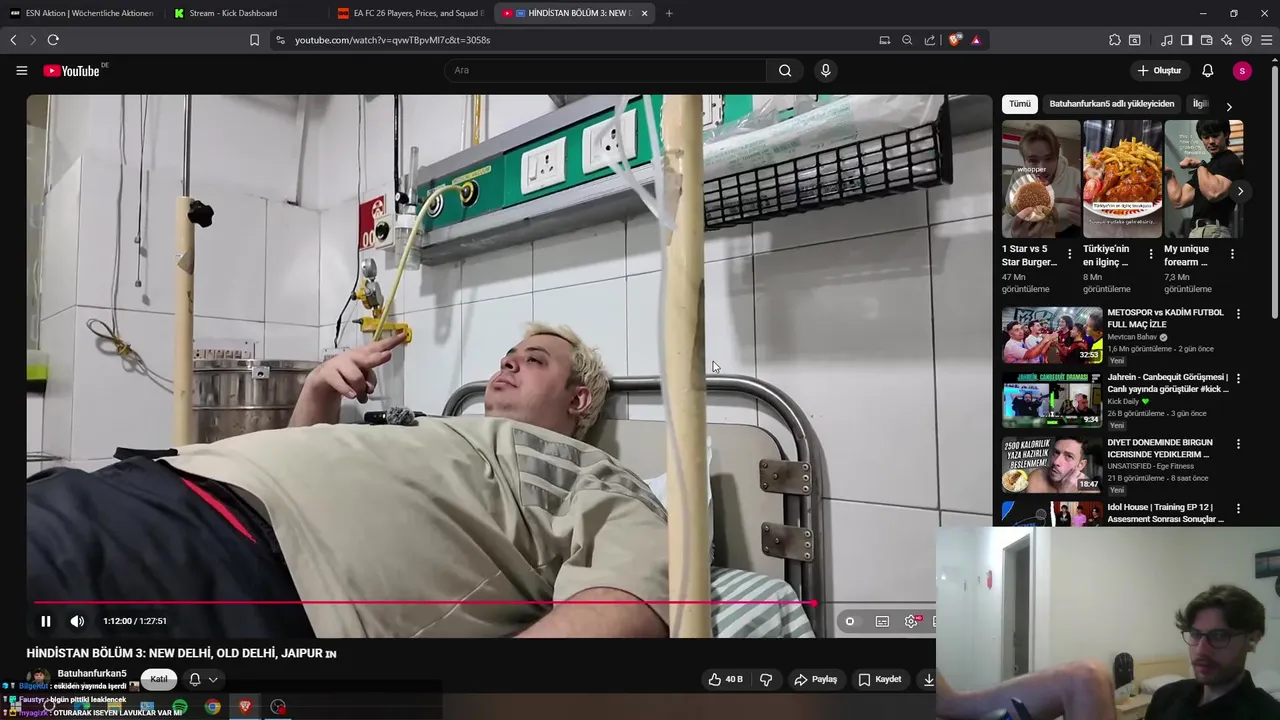Open options for METOSPOR vs KADİM FUTBOL

1238,314
